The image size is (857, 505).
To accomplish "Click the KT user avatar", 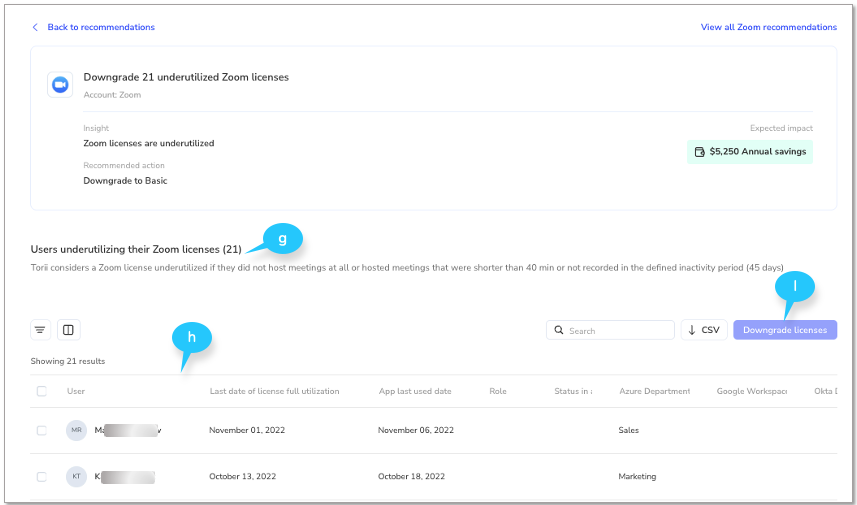I will pos(77,476).
